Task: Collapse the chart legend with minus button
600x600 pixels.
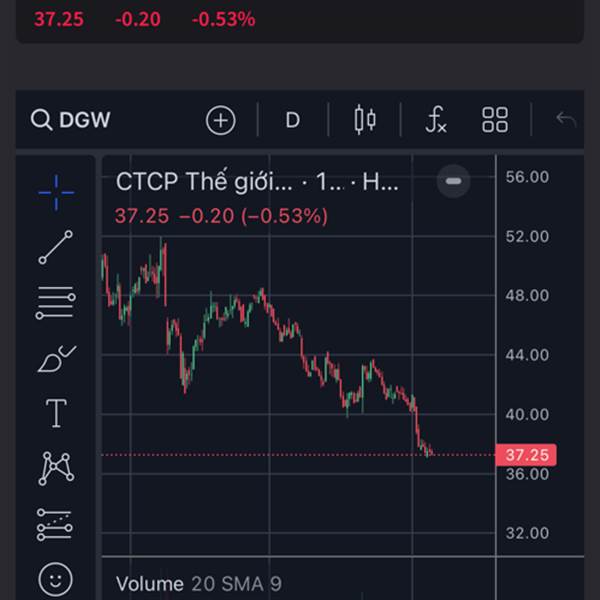Action: coord(453,181)
